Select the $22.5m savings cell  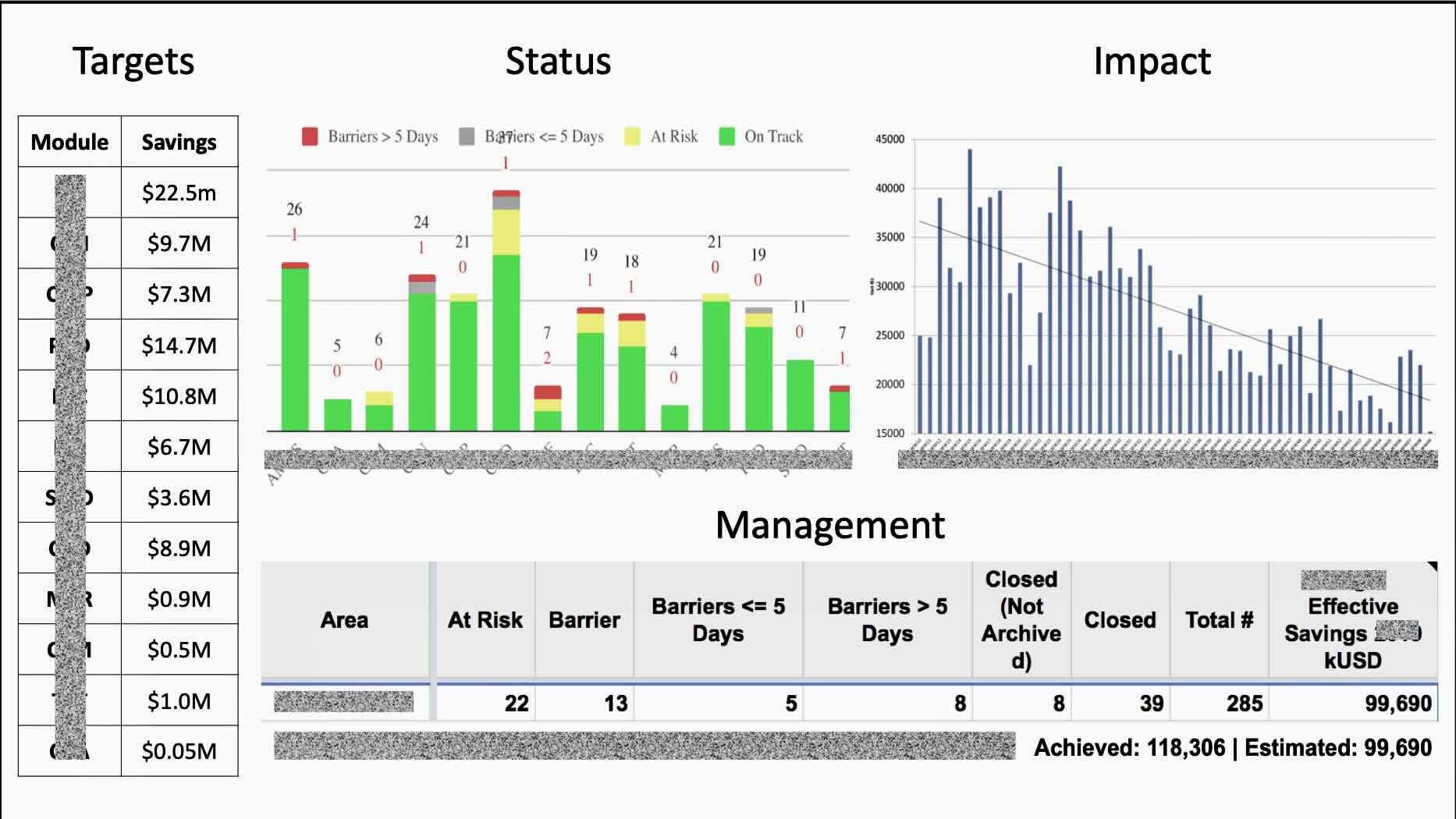click(179, 193)
